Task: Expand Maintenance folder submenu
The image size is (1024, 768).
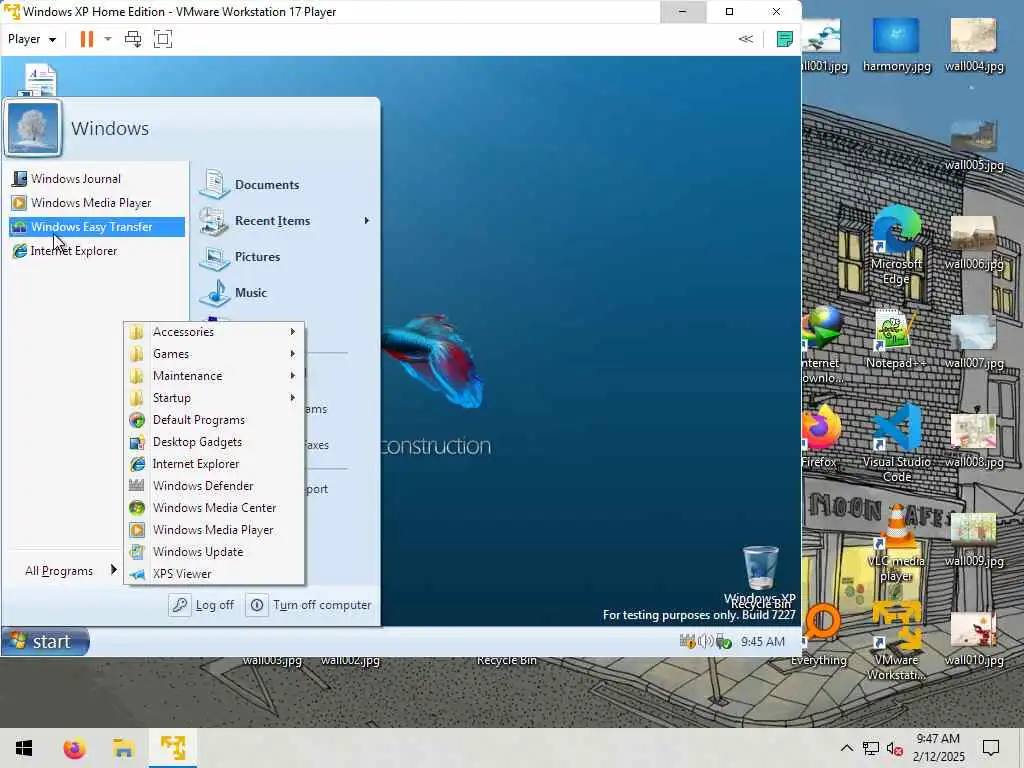Action: 214,376
